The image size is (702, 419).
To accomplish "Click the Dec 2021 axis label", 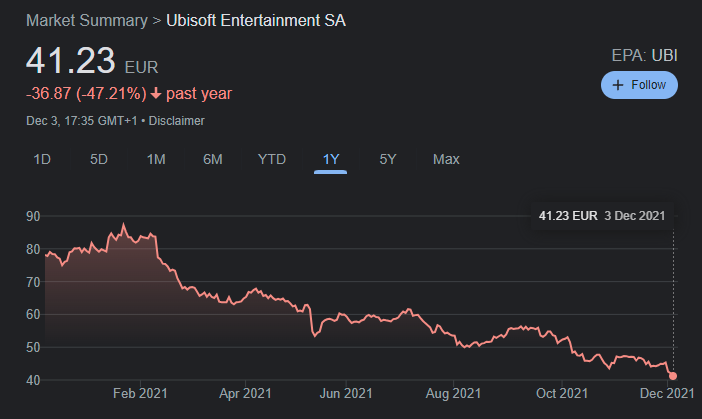I will click(x=667, y=393).
